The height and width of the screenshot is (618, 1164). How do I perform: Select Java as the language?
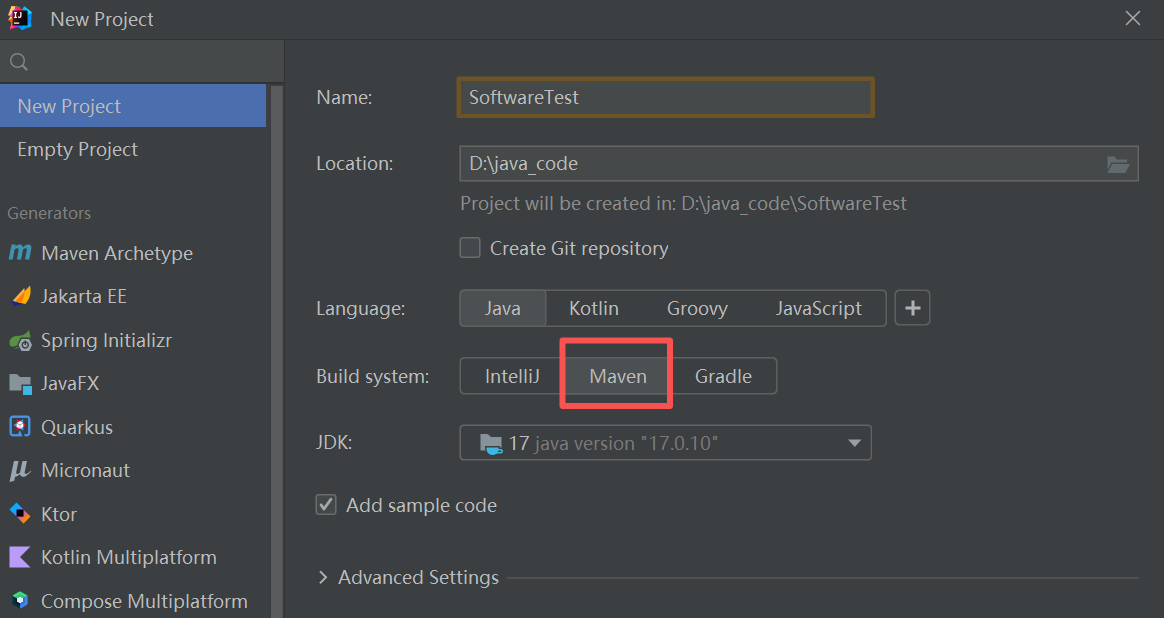pos(503,308)
